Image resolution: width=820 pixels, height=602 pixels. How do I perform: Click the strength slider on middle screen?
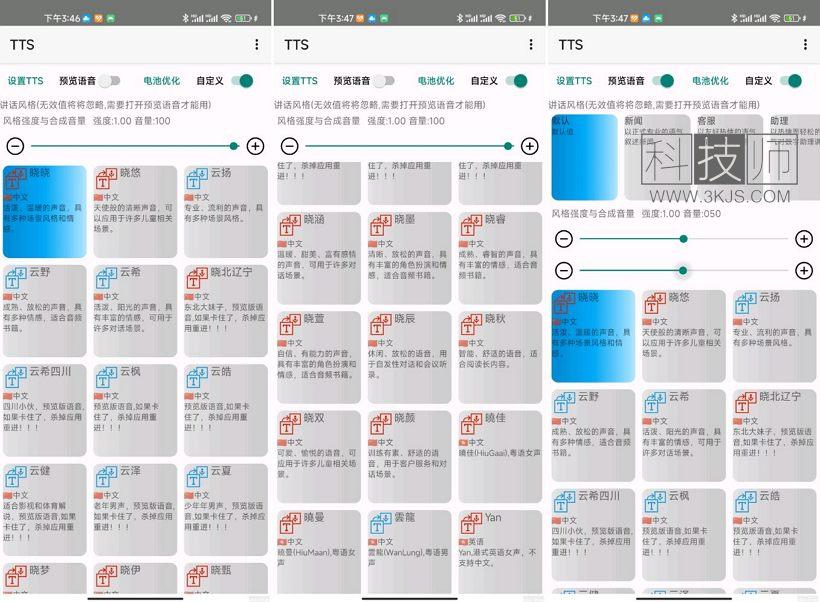pos(409,146)
